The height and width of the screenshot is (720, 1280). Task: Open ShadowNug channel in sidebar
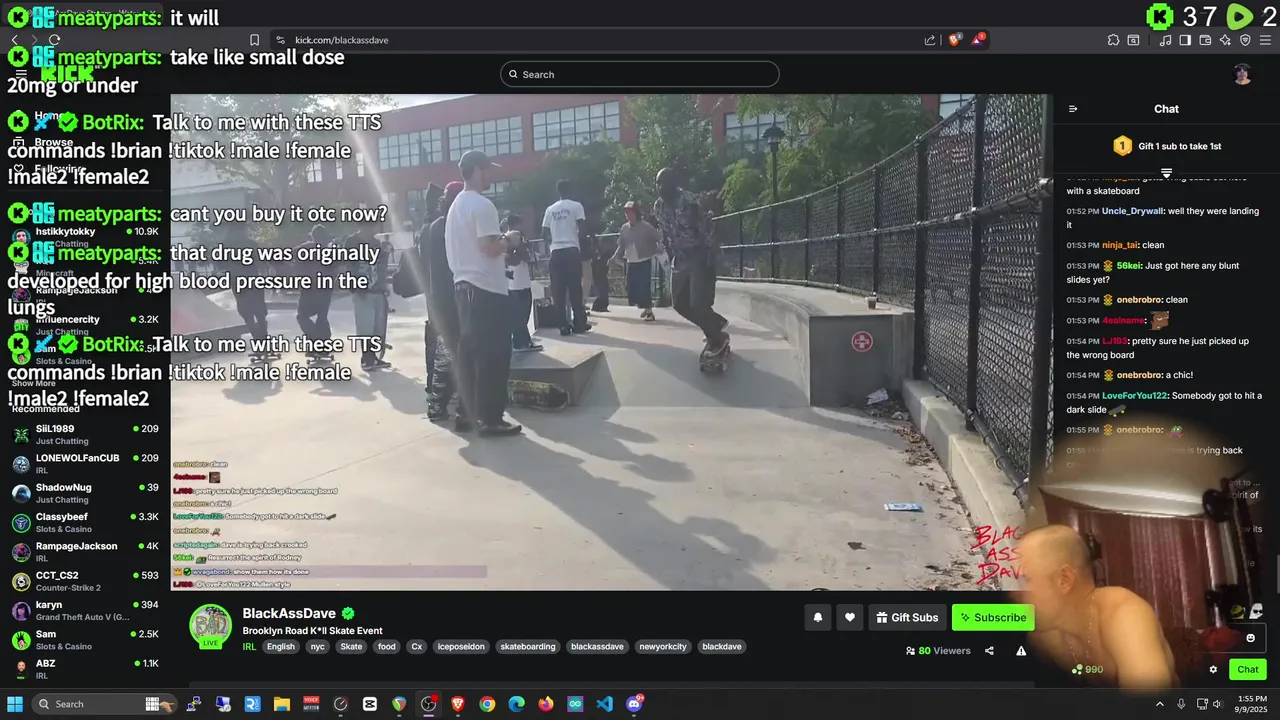pos(85,493)
